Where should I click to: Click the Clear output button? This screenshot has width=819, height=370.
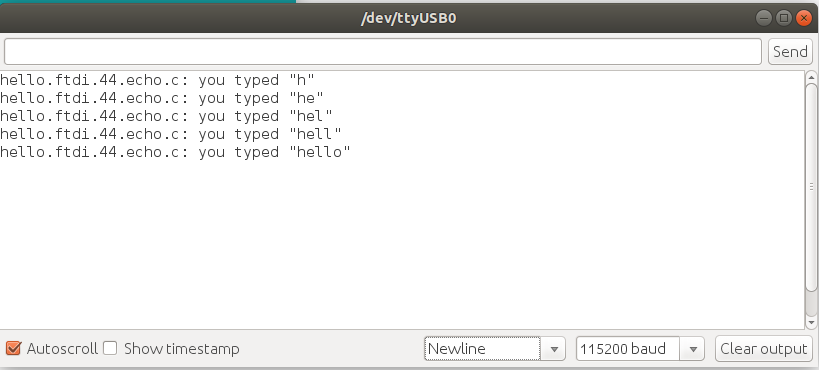click(x=764, y=349)
